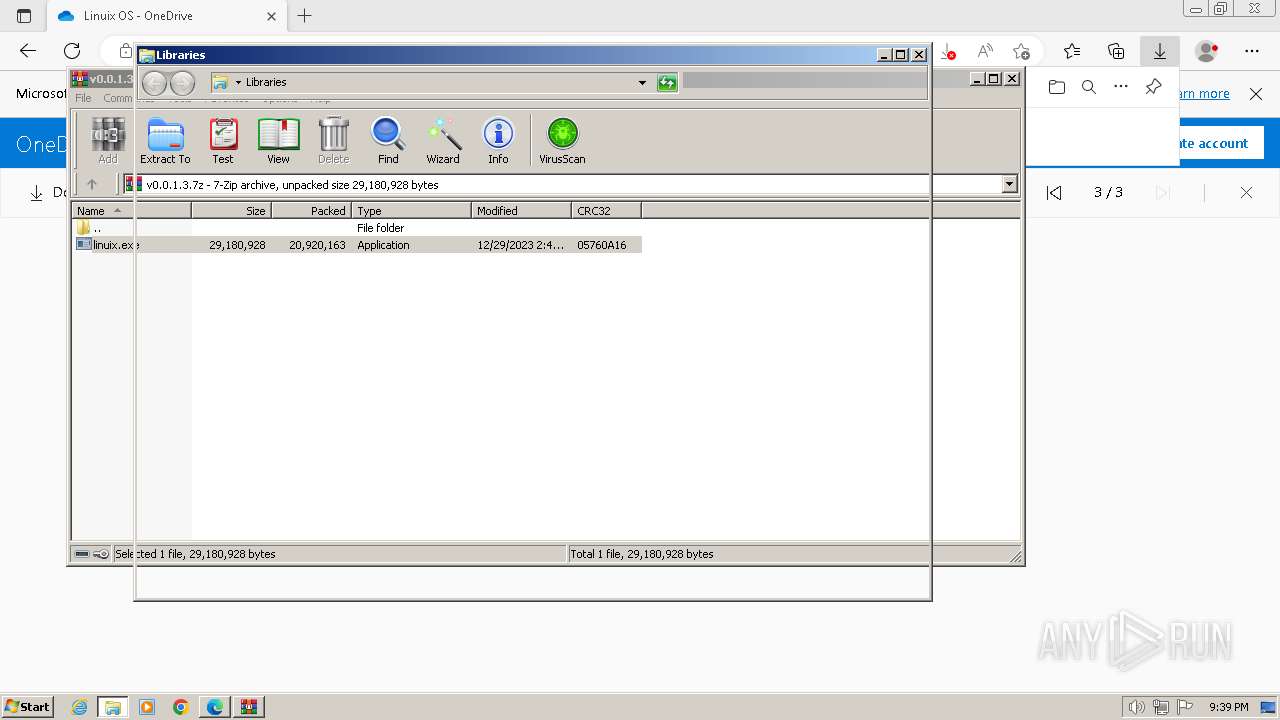
Task: Click the Extract To icon in WinRAR
Action: [x=165, y=141]
